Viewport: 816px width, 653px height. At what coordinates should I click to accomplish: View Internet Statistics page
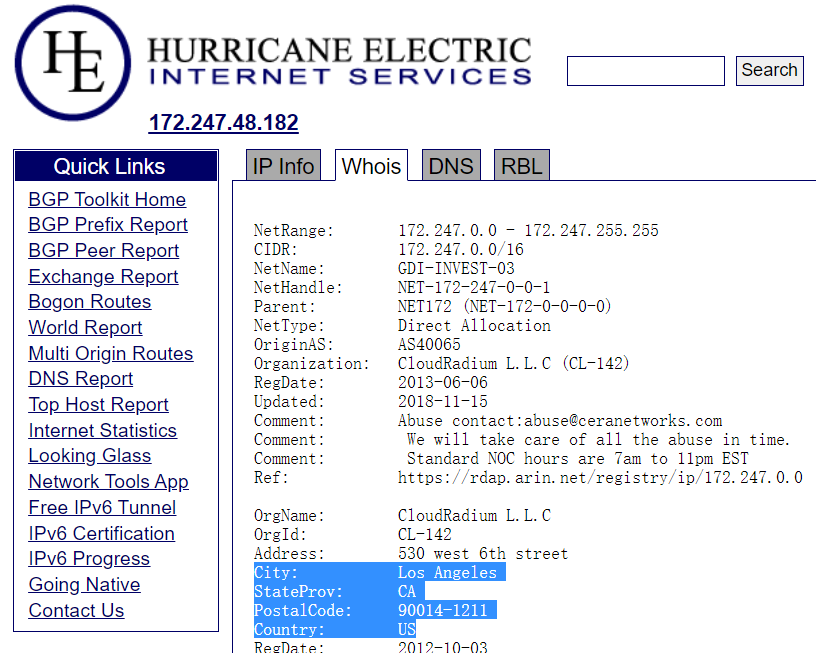click(103, 430)
